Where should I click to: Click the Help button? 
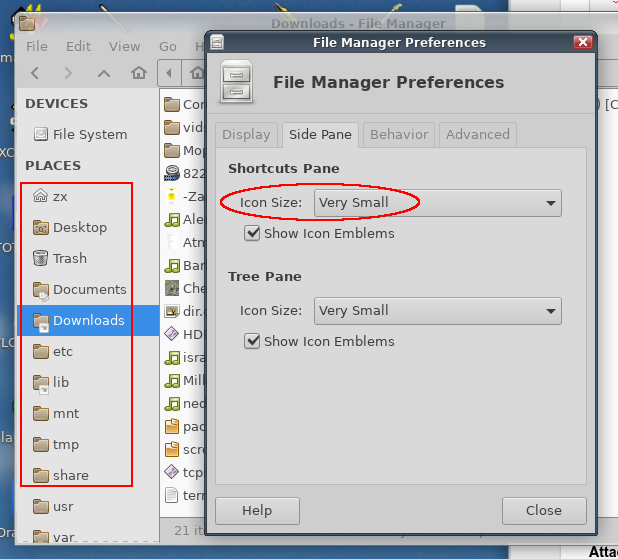click(257, 510)
